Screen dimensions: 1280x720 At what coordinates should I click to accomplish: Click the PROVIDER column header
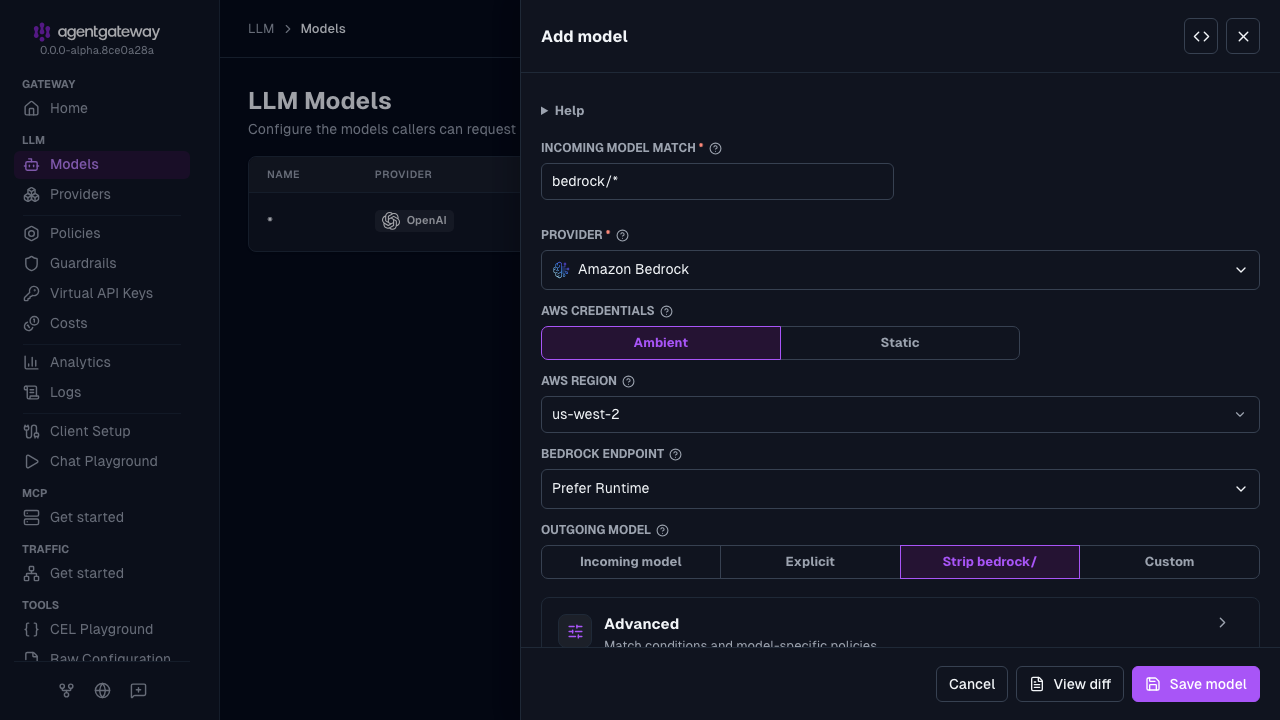403,174
